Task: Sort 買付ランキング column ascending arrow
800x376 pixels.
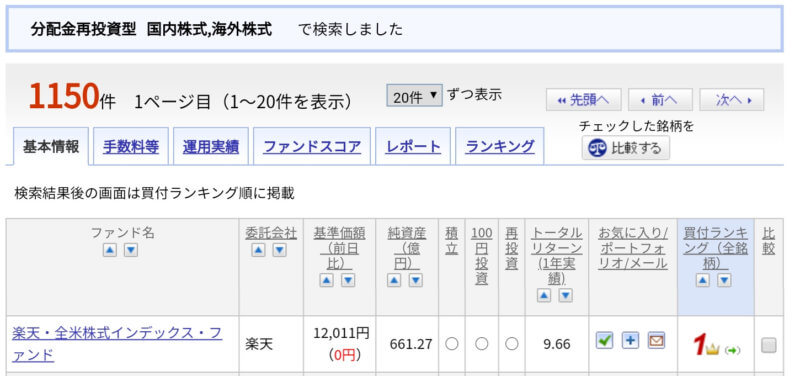Action: (x=703, y=281)
